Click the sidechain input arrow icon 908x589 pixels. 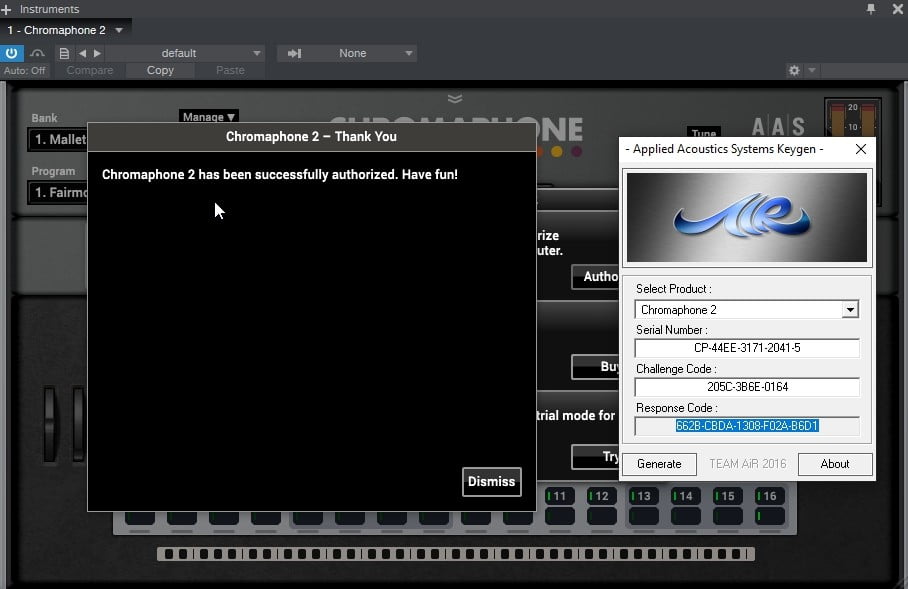tap(294, 53)
